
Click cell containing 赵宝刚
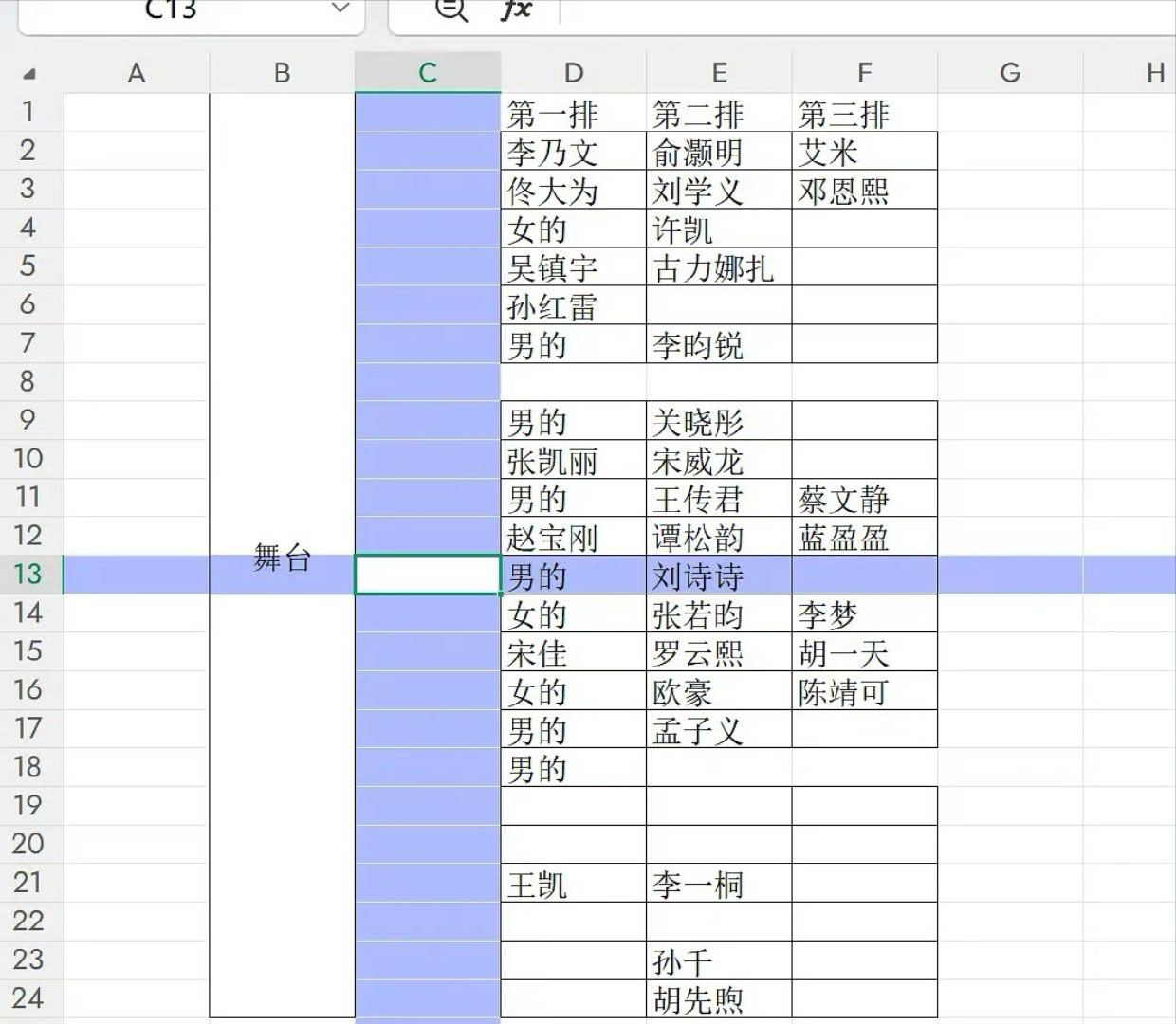pos(574,538)
